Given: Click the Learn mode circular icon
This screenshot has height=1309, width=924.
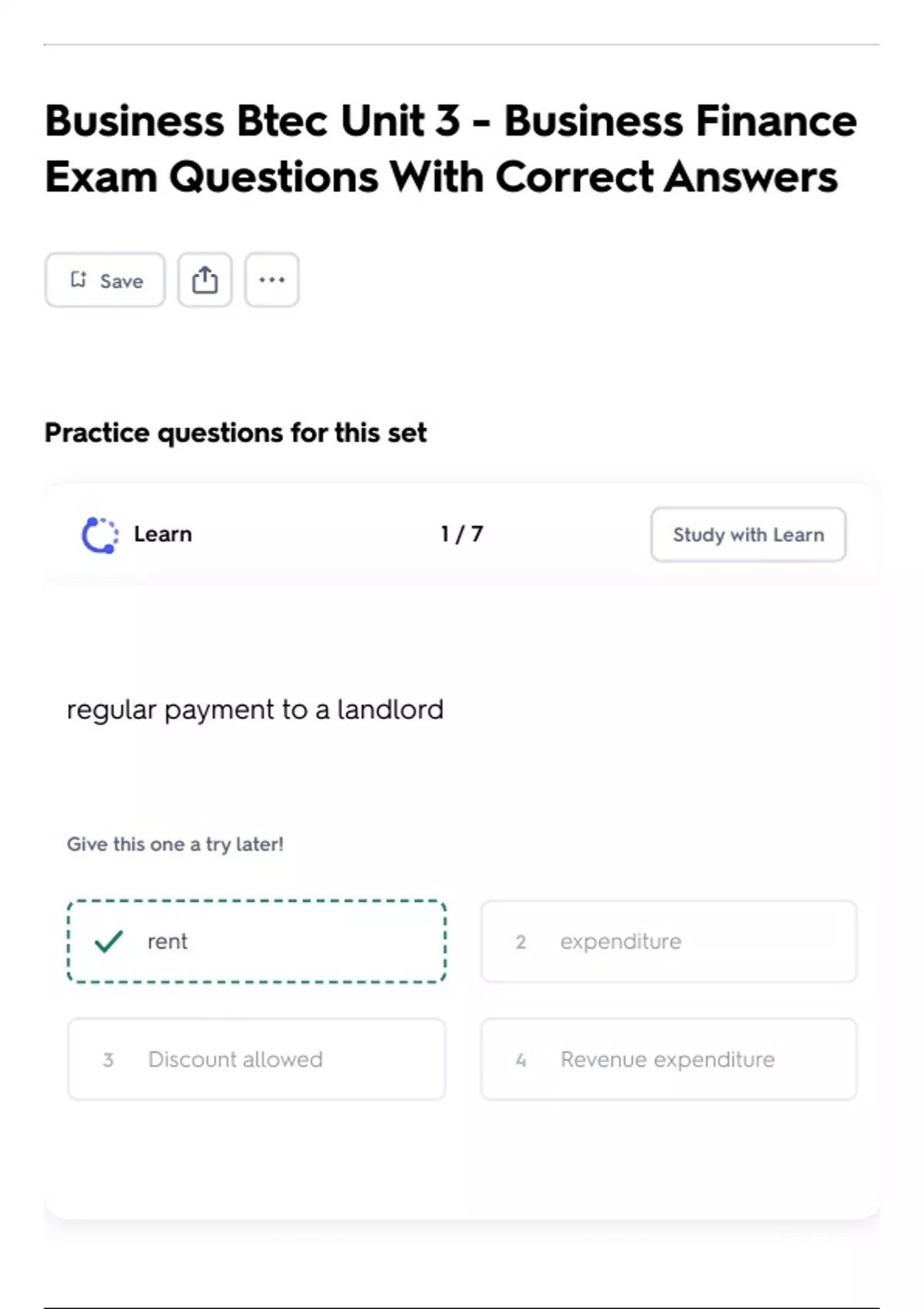Looking at the screenshot, I should [x=100, y=535].
